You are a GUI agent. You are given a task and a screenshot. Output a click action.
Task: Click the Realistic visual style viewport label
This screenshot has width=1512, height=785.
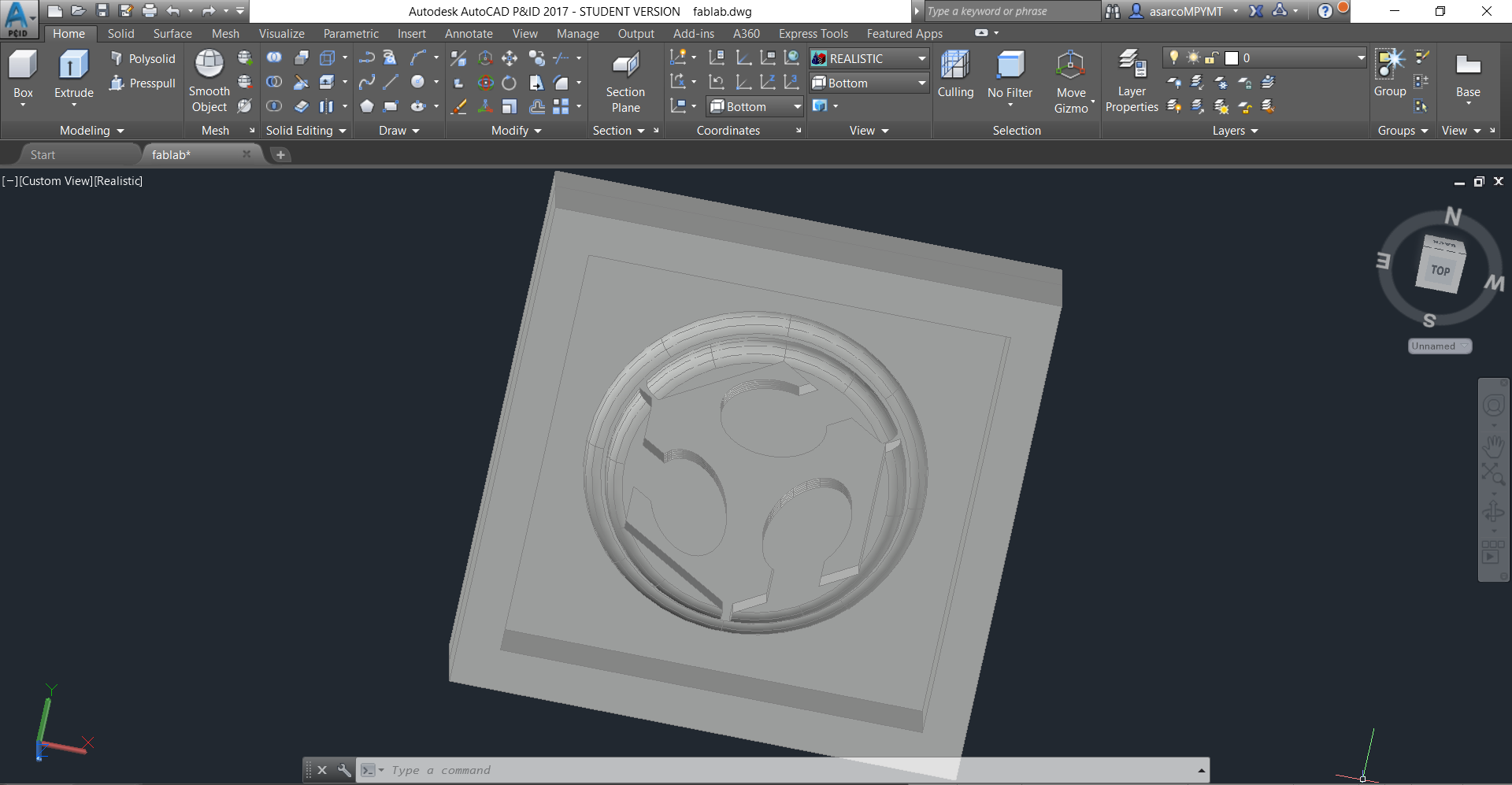pyautogui.click(x=118, y=181)
